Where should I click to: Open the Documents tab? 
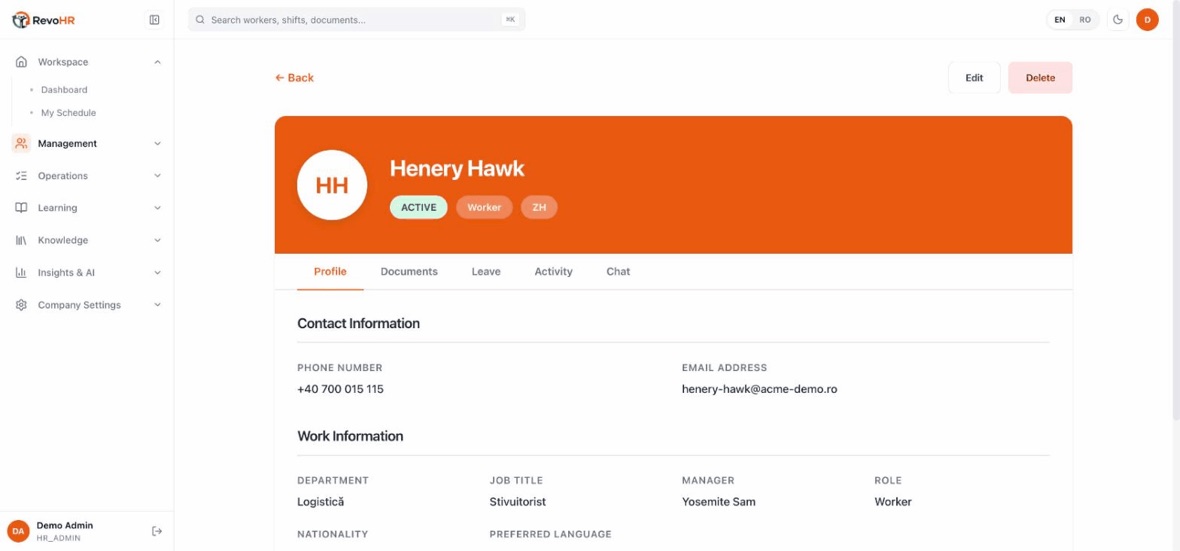[x=409, y=272]
